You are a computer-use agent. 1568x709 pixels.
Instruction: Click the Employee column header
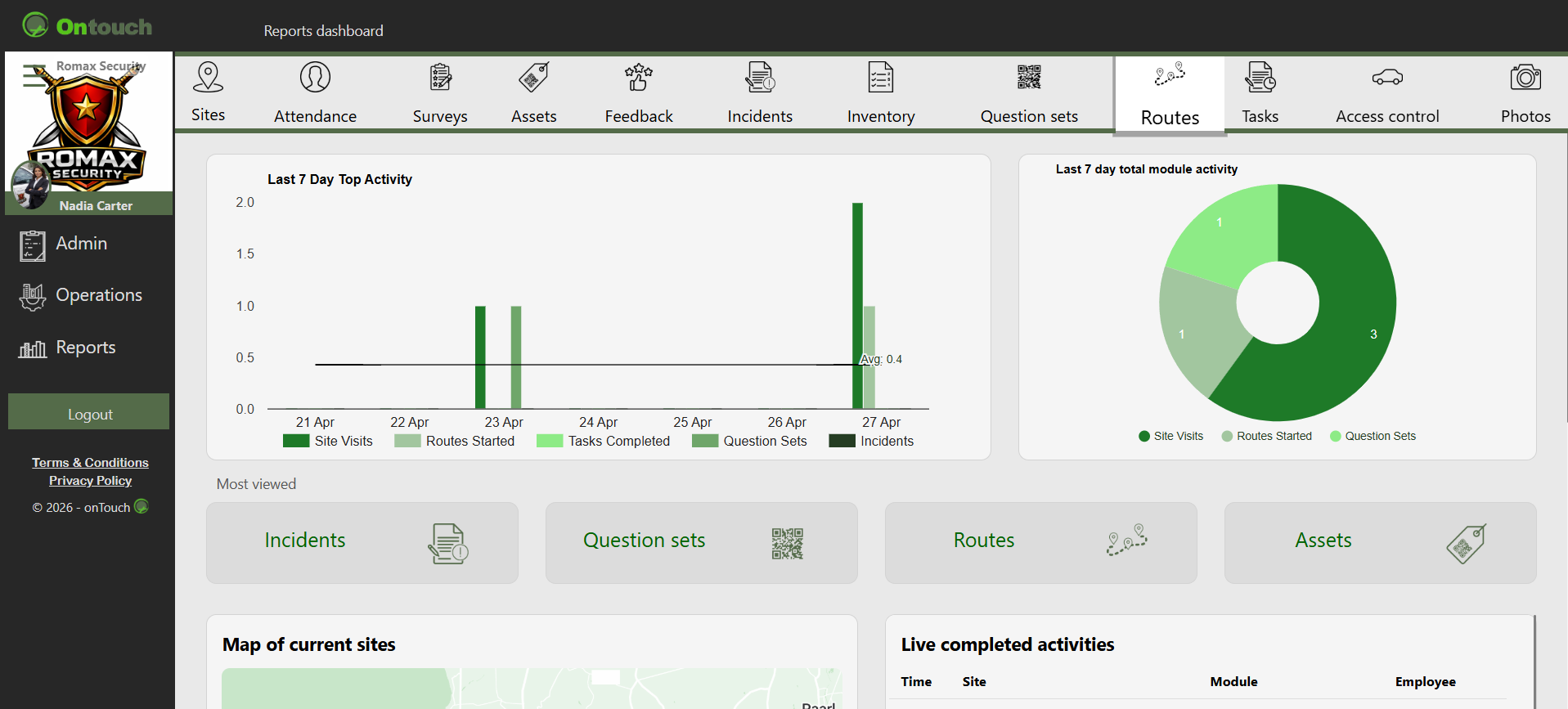point(1425,681)
